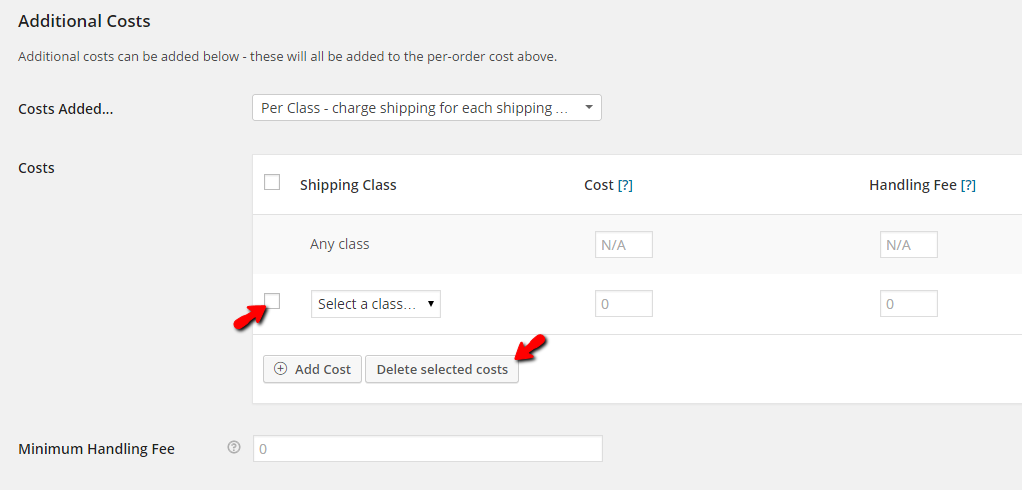Click the Add Cost button label

323,369
